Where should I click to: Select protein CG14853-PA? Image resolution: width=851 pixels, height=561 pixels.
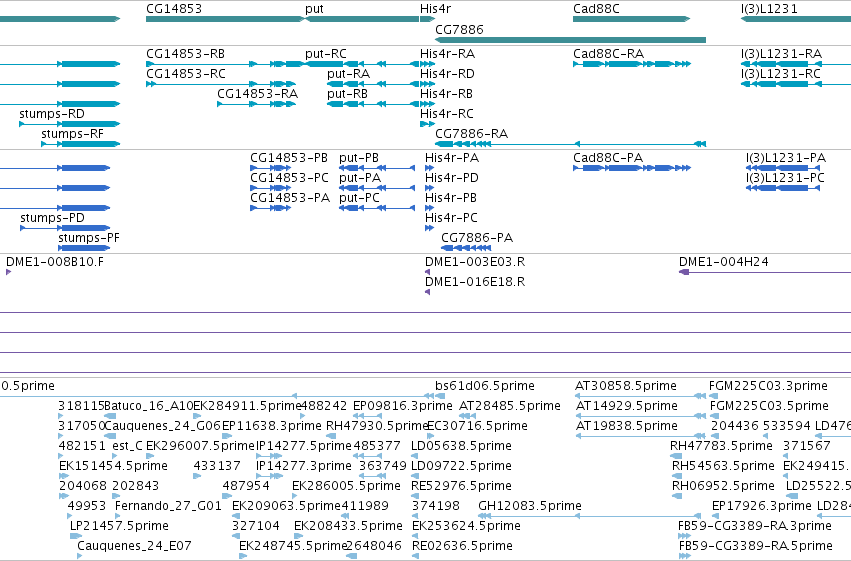coord(270,208)
